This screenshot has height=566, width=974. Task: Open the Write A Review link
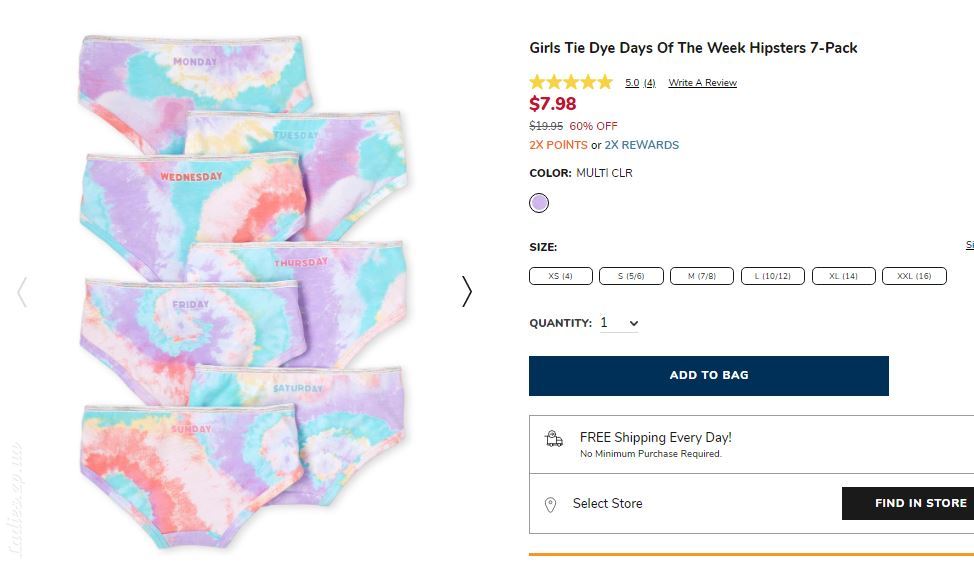click(x=703, y=83)
